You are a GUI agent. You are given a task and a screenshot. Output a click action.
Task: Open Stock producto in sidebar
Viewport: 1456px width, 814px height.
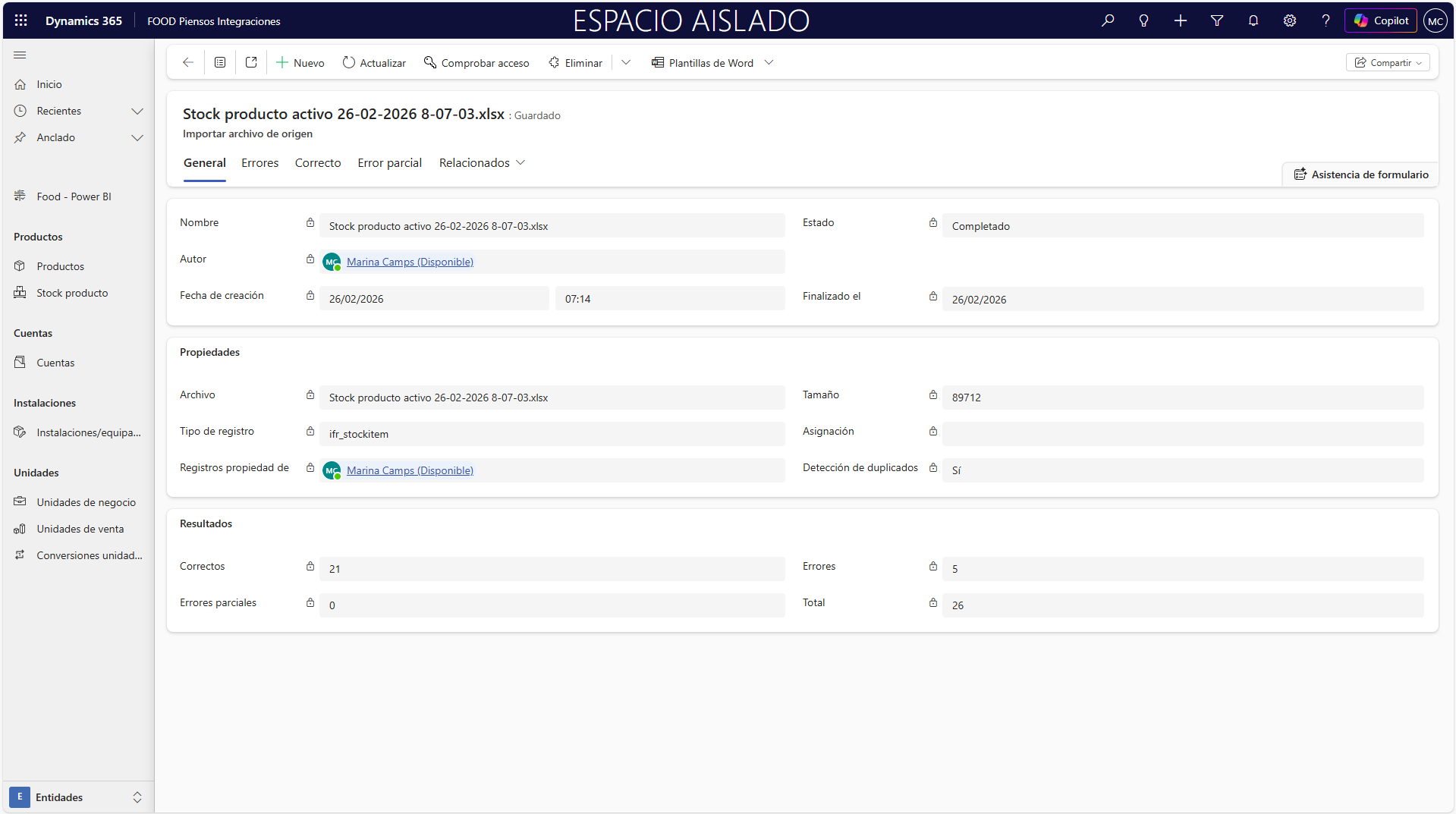click(x=72, y=294)
